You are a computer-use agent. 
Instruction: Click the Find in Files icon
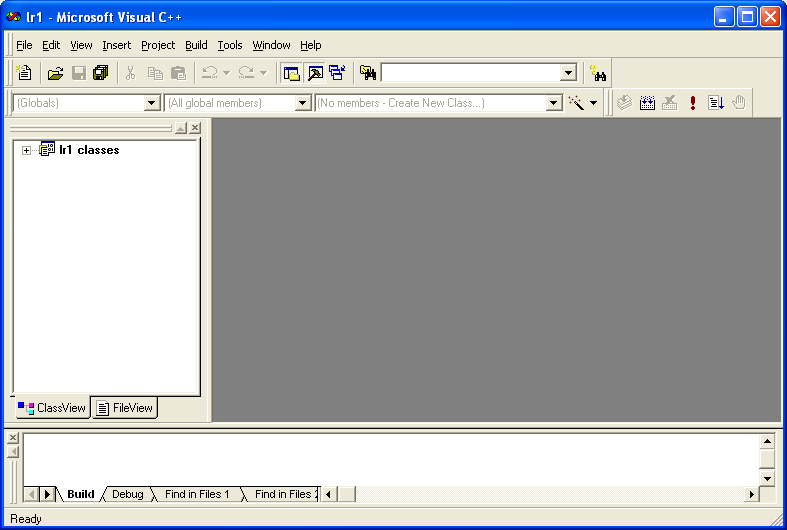(x=368, y=73)
